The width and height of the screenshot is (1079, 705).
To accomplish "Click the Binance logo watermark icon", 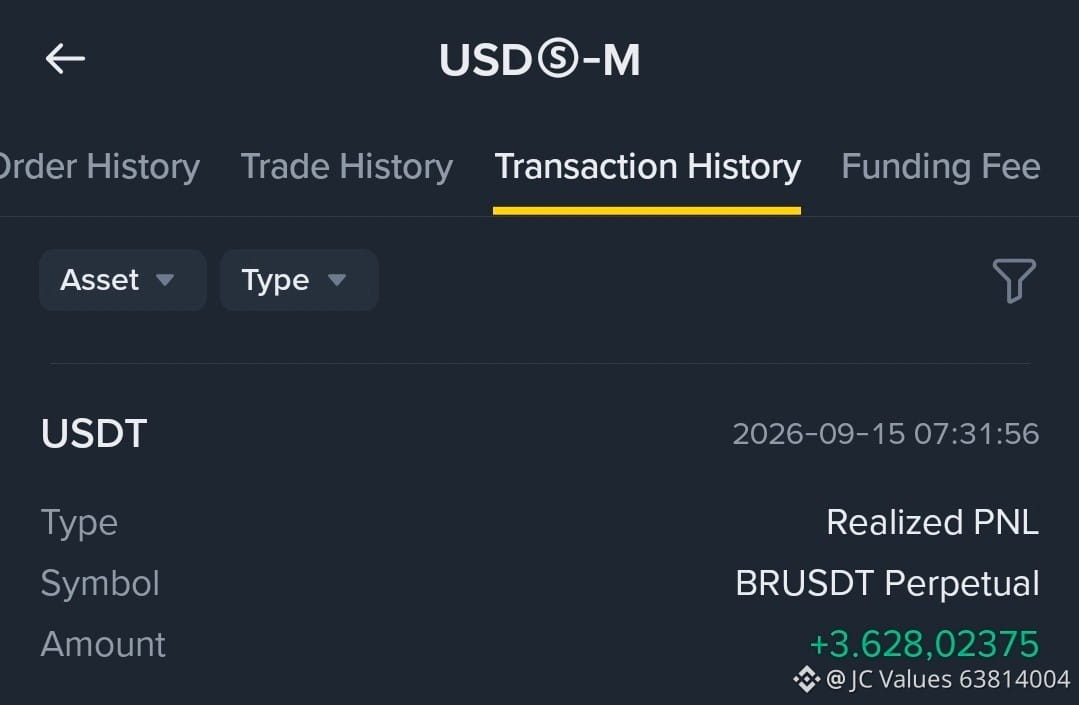I will point(806,680).
